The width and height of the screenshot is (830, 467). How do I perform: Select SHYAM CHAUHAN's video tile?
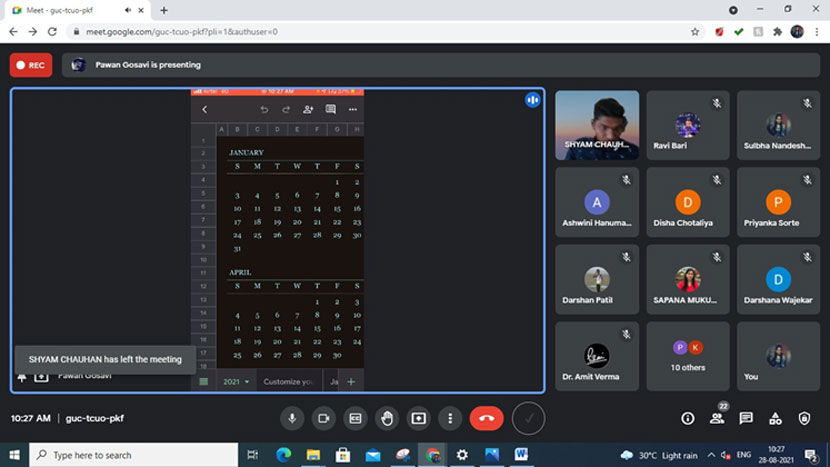click(x=597, y=125)
